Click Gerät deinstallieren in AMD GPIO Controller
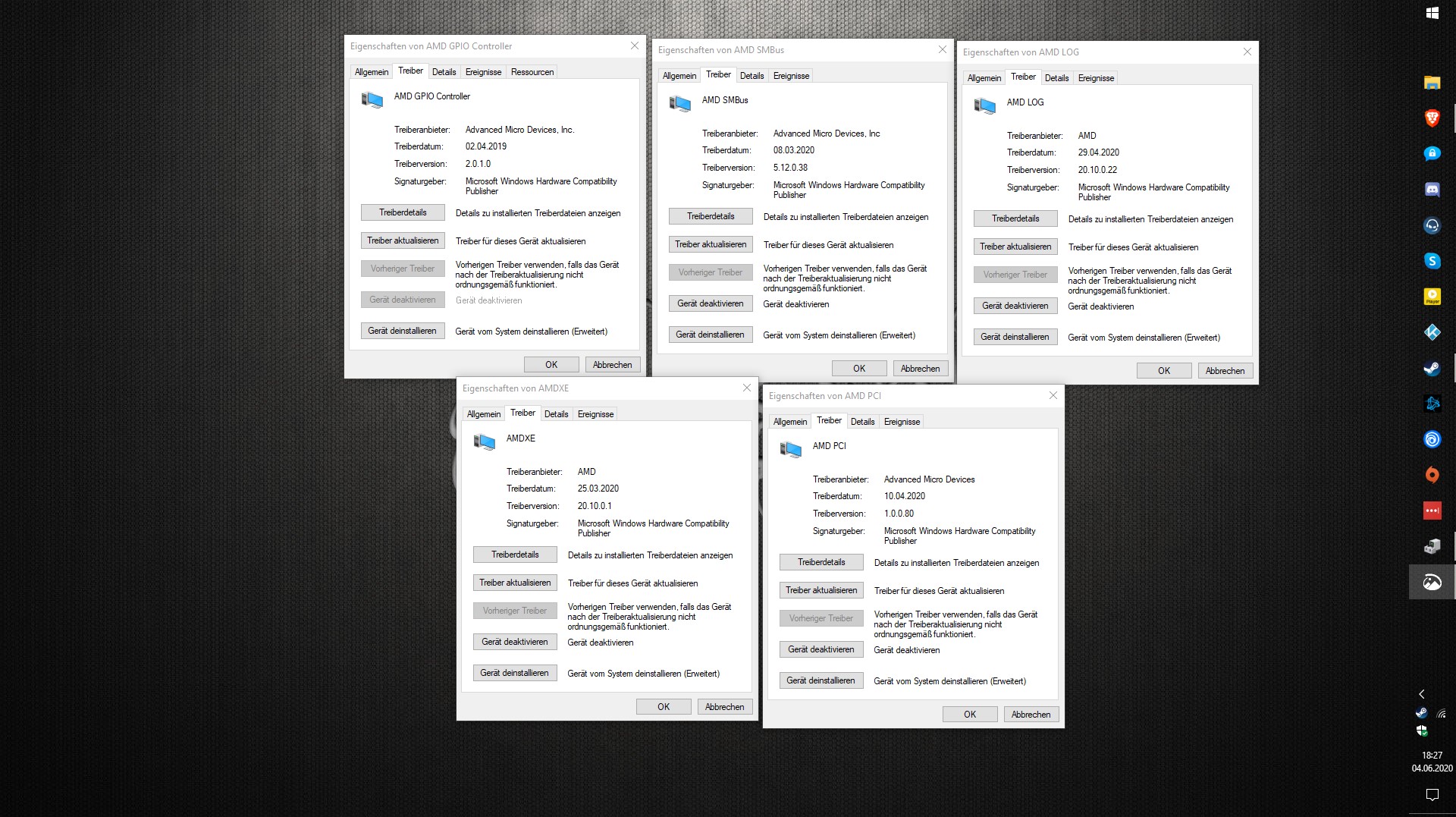The width and height of the screenshot is (1456, 817). (403, 331)
